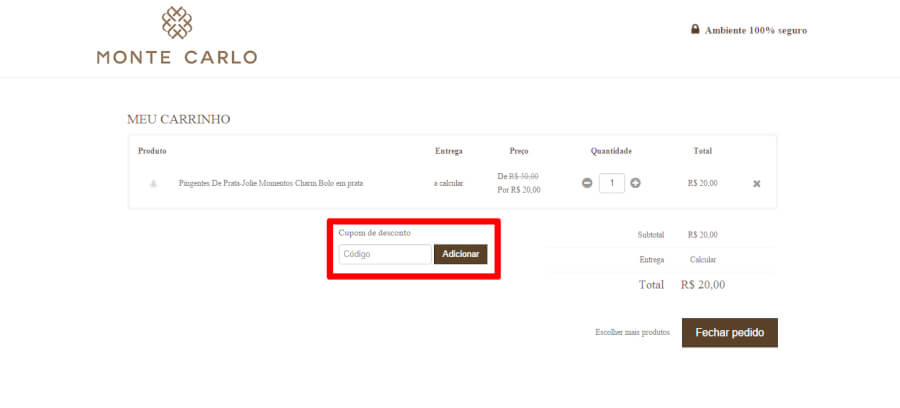Viewport: 900px width, 408px height.
Task: Click the 'Cupom de desconto' label
Action: coord(374,233)
